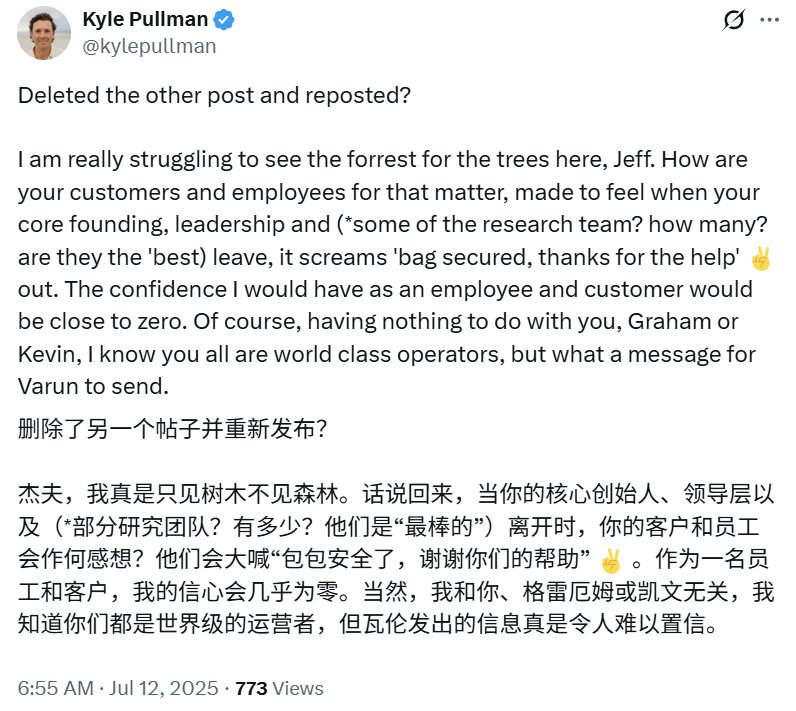This screenshot has height=711, width=796.
Task: Click the blue verified badge icon
Action: [225, 20]
